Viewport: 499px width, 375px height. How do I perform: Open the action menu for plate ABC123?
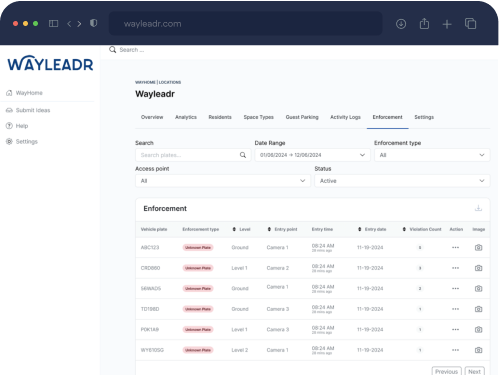455,247
